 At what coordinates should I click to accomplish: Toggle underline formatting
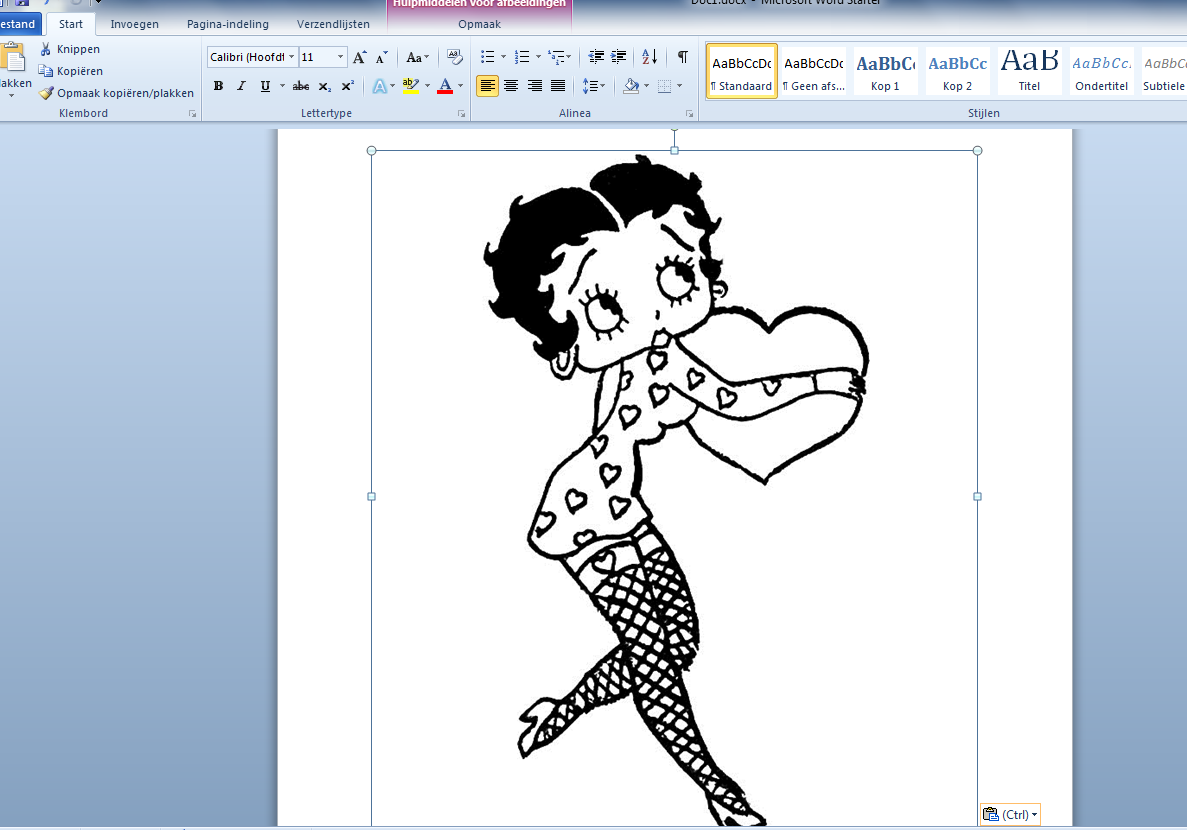[265, 86]
